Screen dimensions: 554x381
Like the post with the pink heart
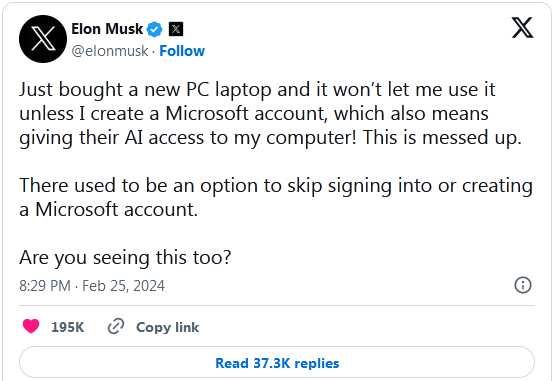[x=31, y=326]
